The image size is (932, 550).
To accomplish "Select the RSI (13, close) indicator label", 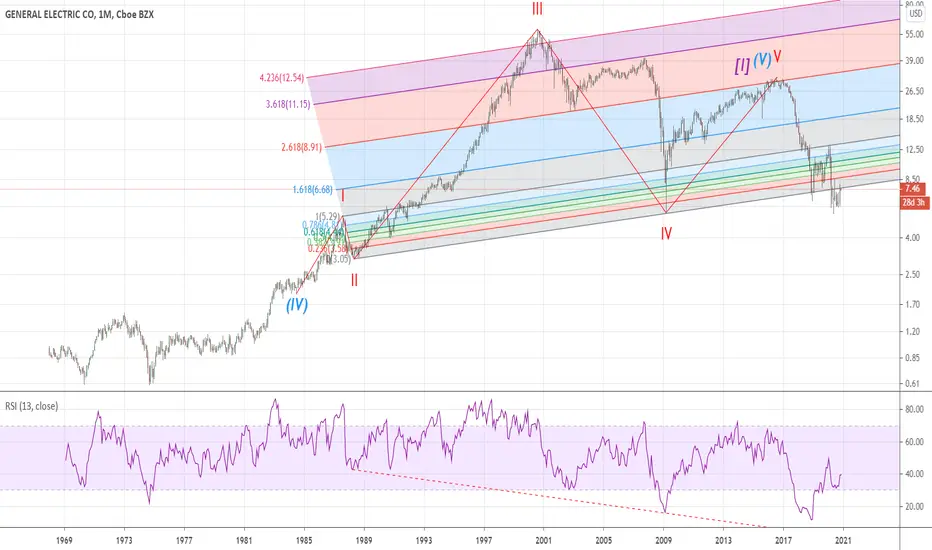I will 32,406.
